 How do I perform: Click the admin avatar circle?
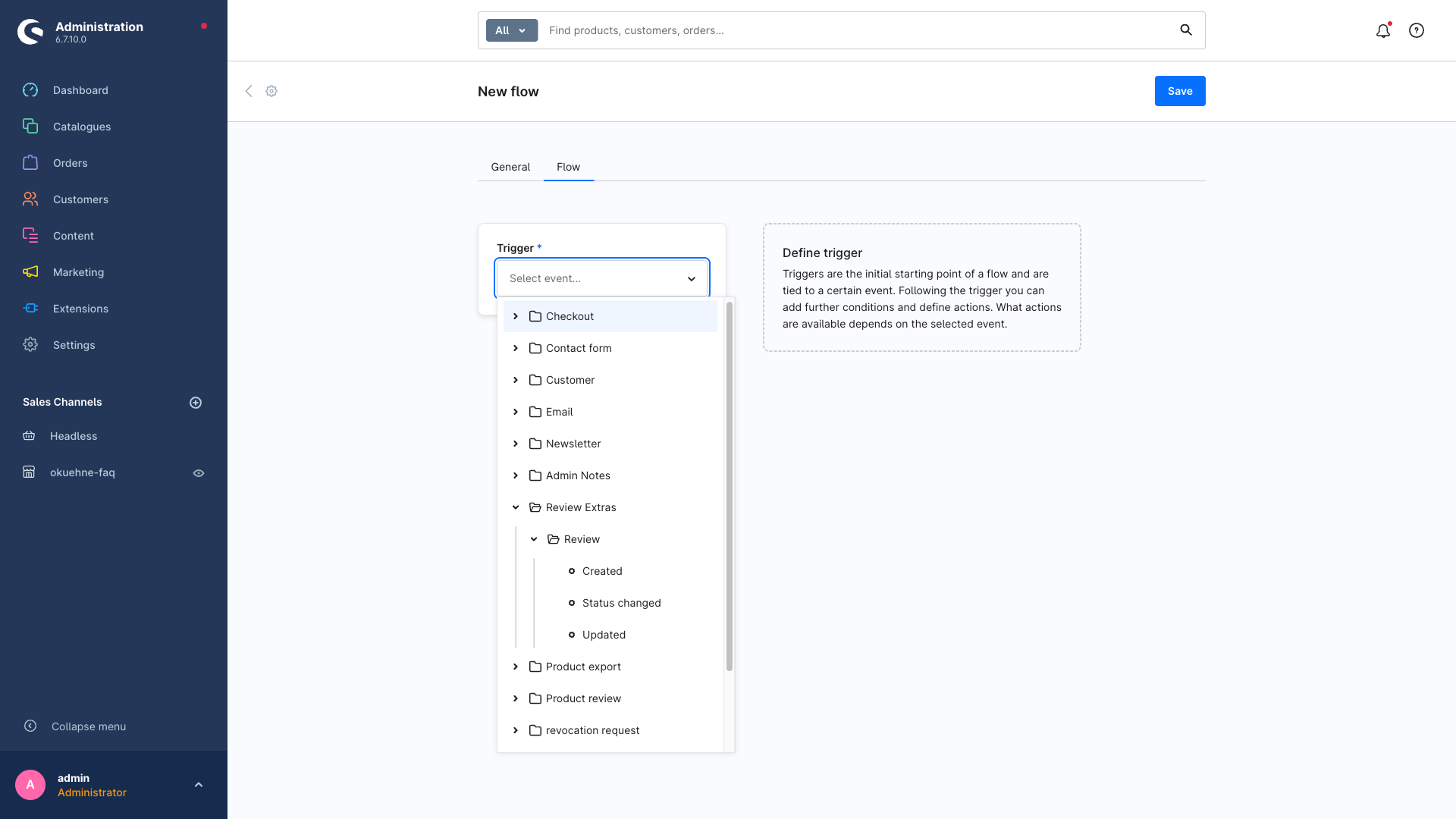point(30,785)
